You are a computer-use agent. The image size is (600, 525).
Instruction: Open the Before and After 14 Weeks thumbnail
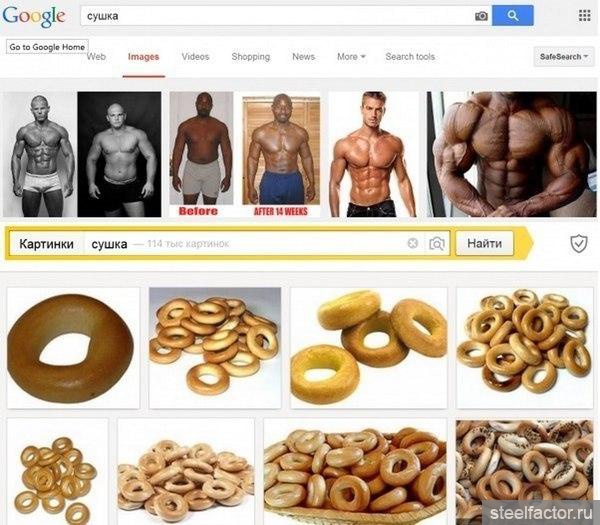click(245, 154)
